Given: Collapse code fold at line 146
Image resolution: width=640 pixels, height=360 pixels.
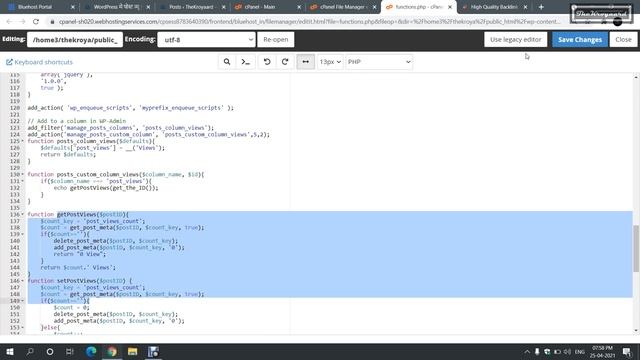Looking at the screenshot, I should click(22, 281).
